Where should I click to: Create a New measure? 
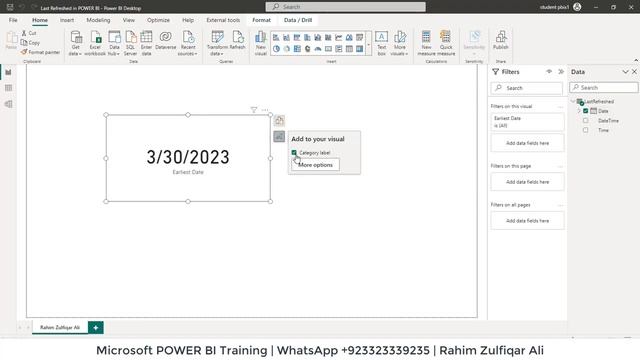pos(426,43)
